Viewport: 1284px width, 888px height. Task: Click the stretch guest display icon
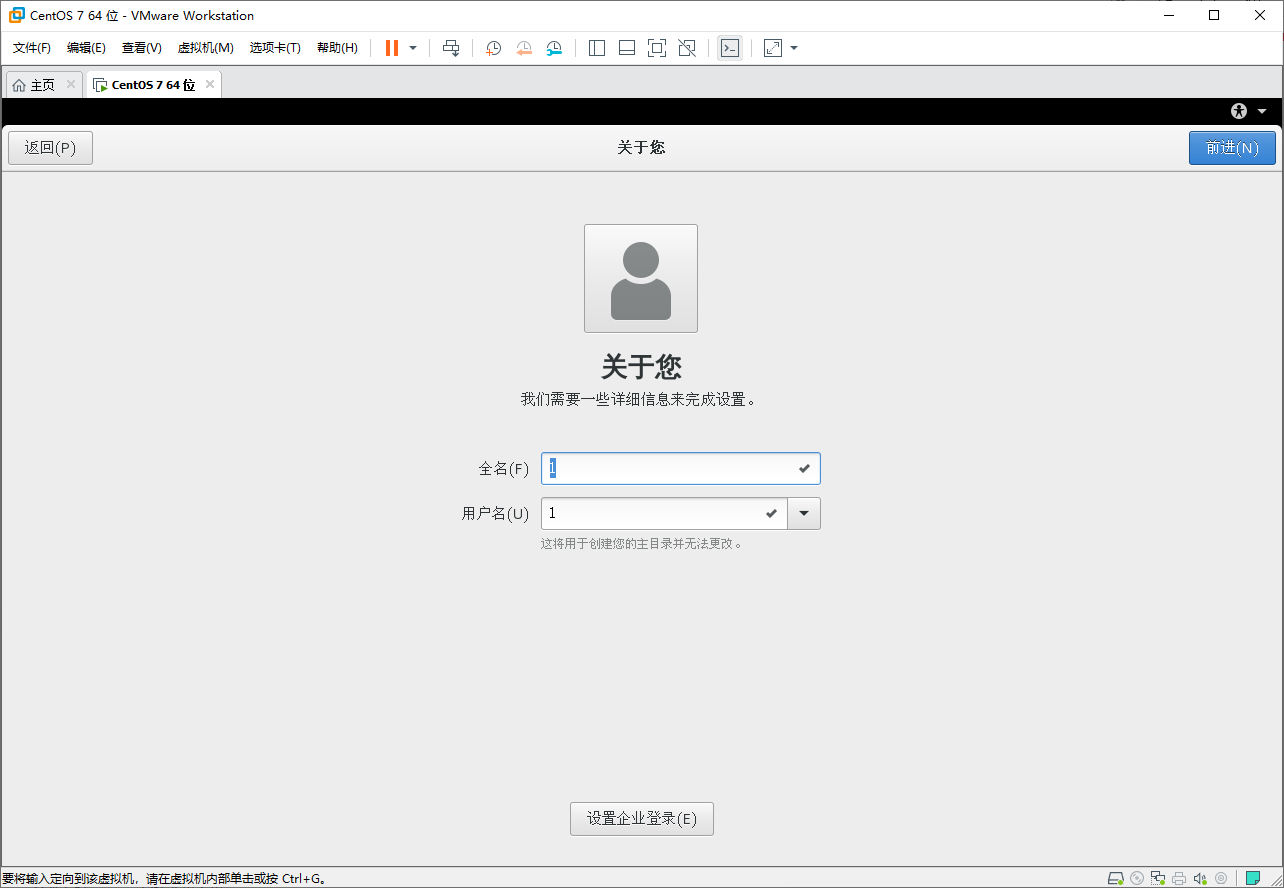pos(773,48)
